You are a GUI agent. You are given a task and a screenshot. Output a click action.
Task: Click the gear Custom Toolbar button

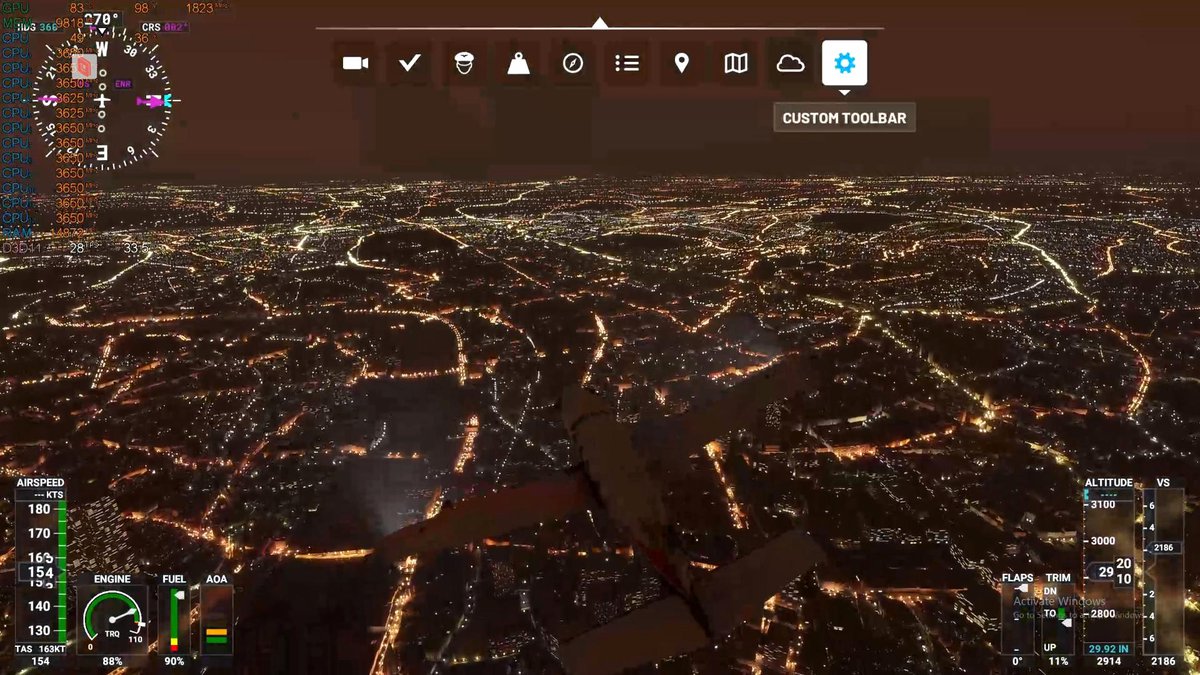[x=845, y=63]
